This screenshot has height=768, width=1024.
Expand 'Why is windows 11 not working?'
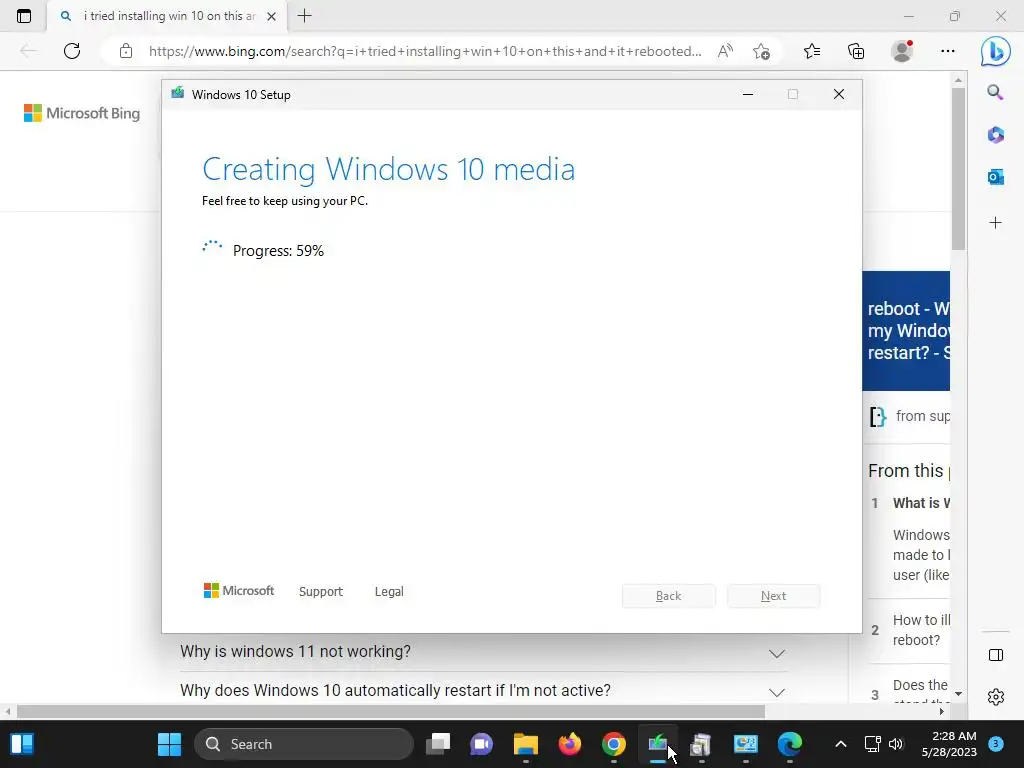483,652
